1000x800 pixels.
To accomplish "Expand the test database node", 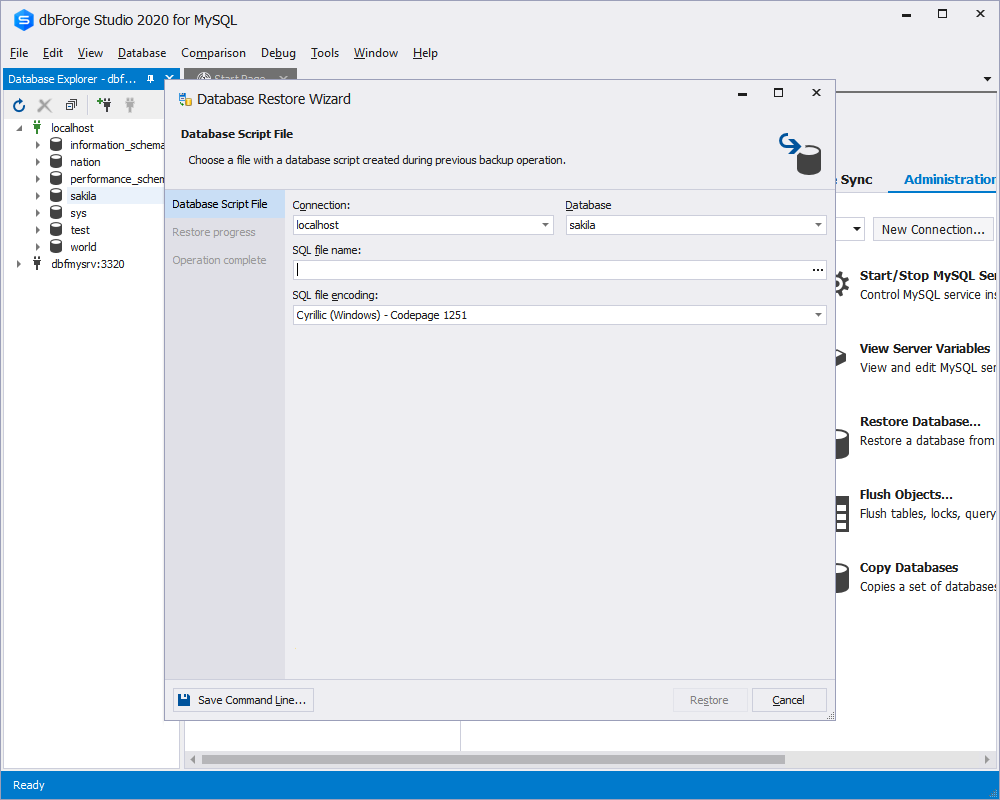I will 38,230.
